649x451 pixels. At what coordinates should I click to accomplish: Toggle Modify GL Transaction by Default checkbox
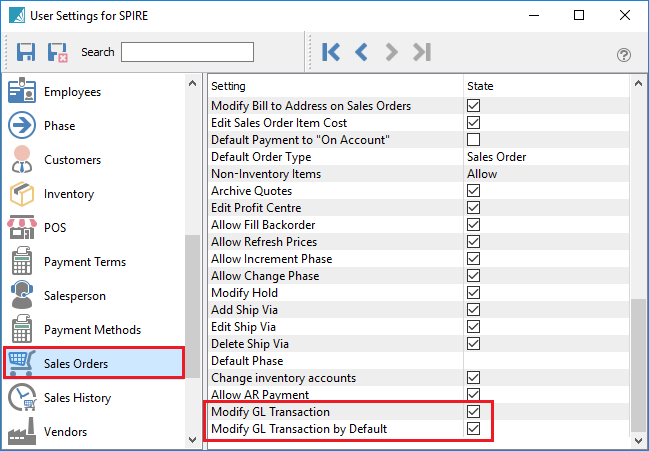474,428
